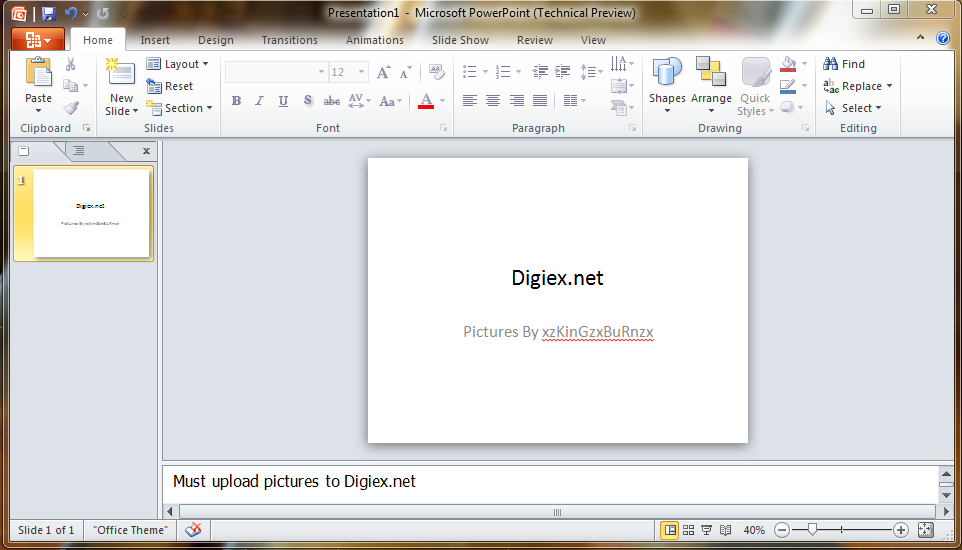The image size is (962, 550).
Task: Align text right
Action: click(x=517, y=100)
